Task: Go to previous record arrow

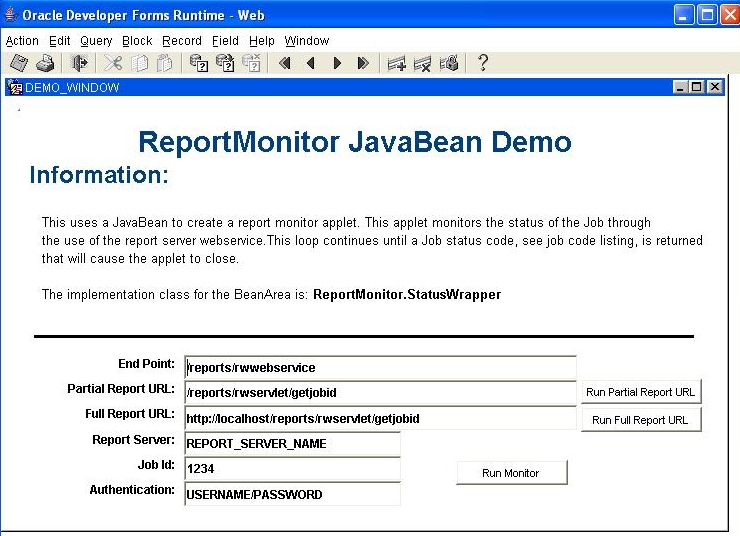Action: pyautogui.click(x=311, y=63)
